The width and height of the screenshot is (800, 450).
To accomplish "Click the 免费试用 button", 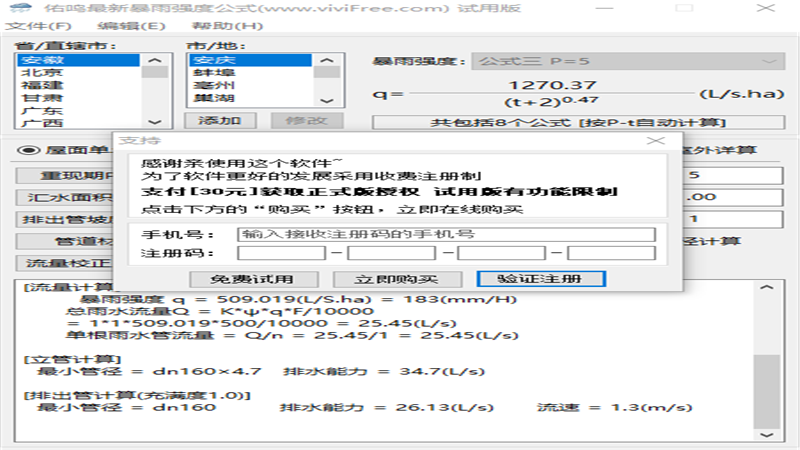I will [x=252, y=279].
